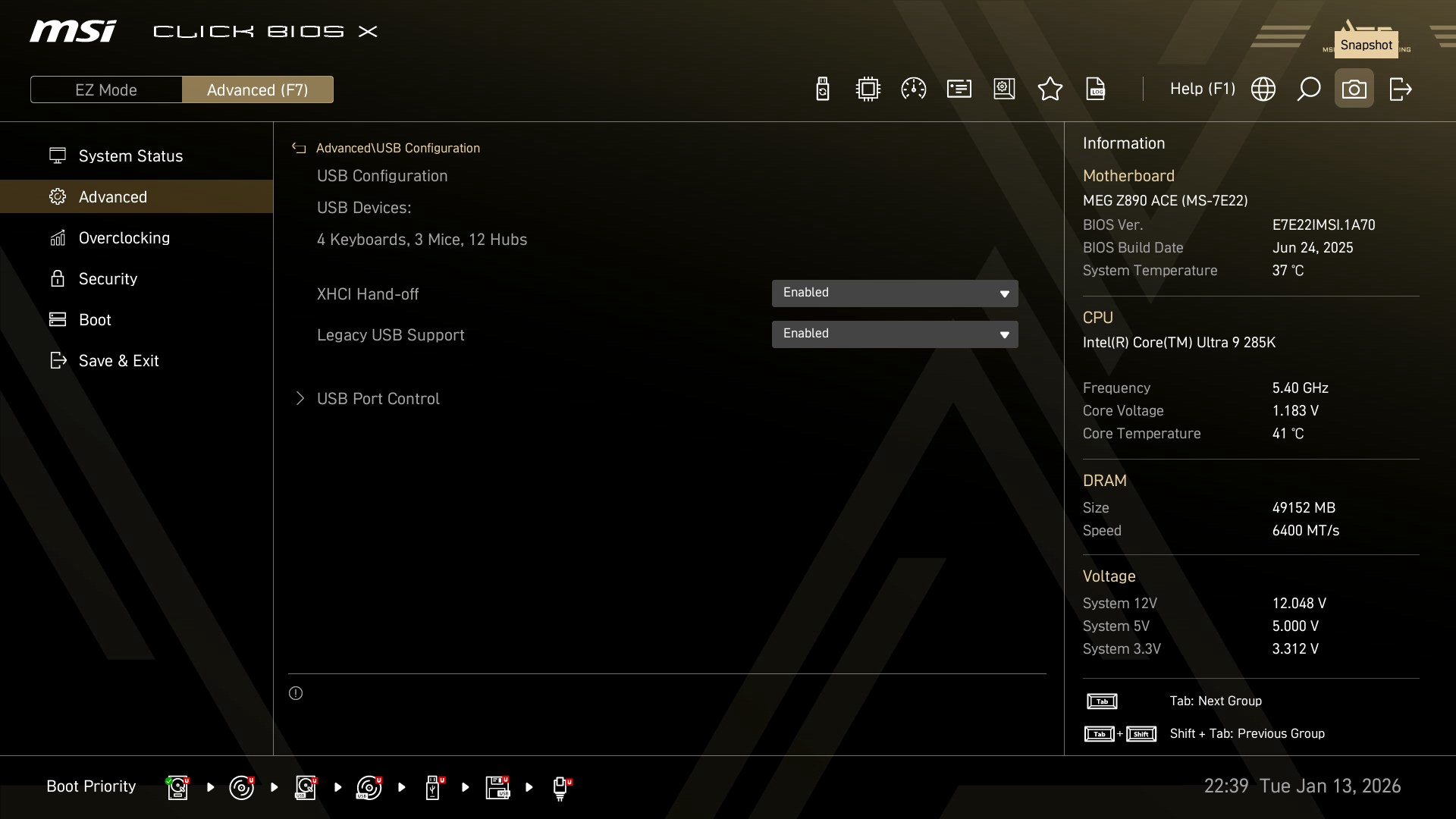Click the CPU chip icon in toolbar

pyautogui.click(x=868, y=89)
